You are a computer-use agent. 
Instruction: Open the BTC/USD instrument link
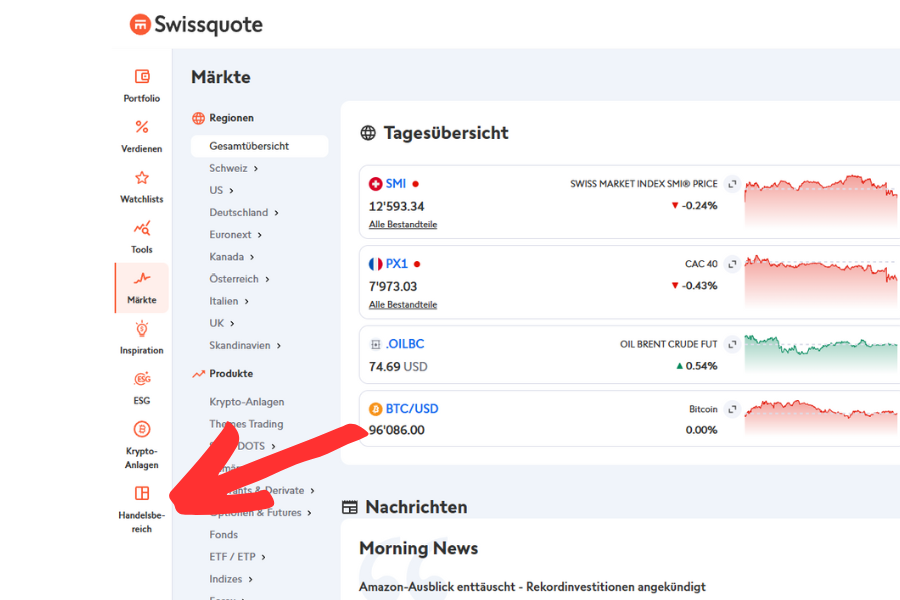click(x=412, y=409)
